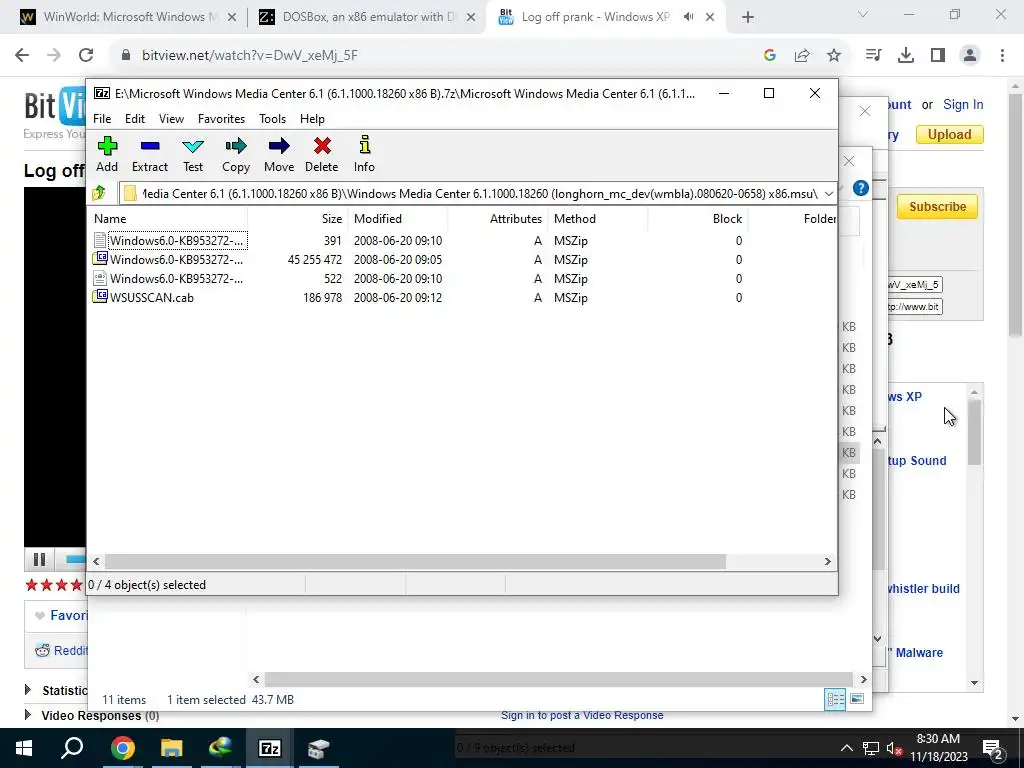
Task: Reload the bitview page
Action: 86,56
